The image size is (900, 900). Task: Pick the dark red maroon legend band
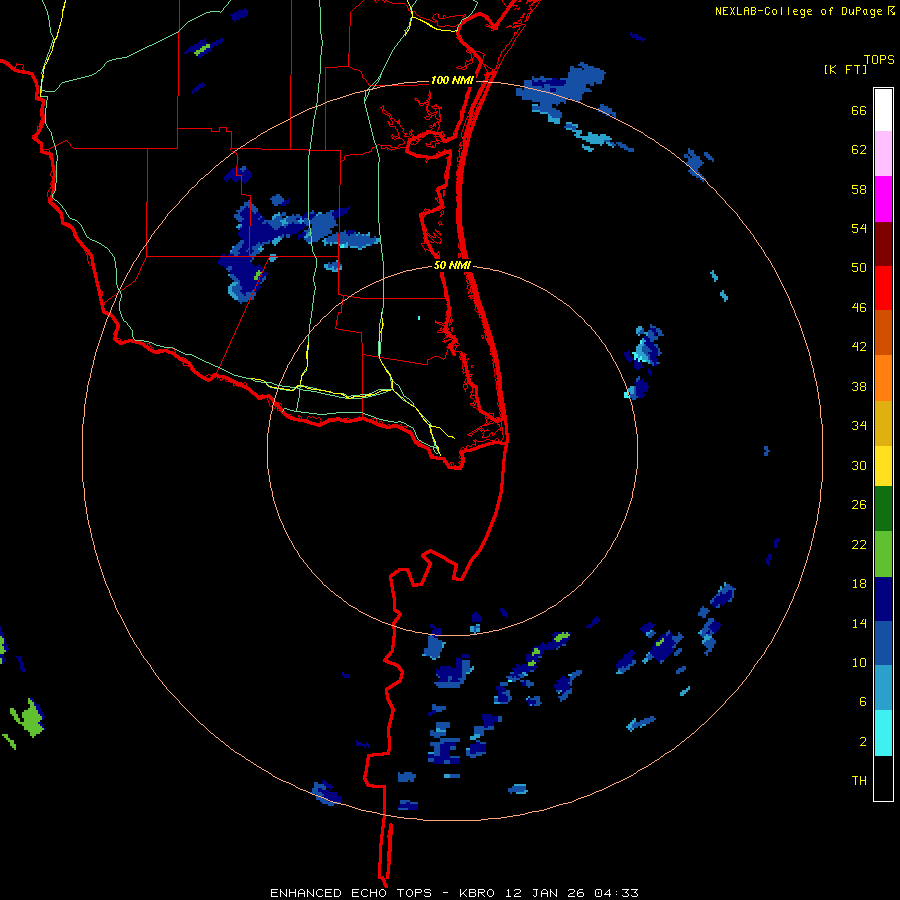(x=883, y=243)
